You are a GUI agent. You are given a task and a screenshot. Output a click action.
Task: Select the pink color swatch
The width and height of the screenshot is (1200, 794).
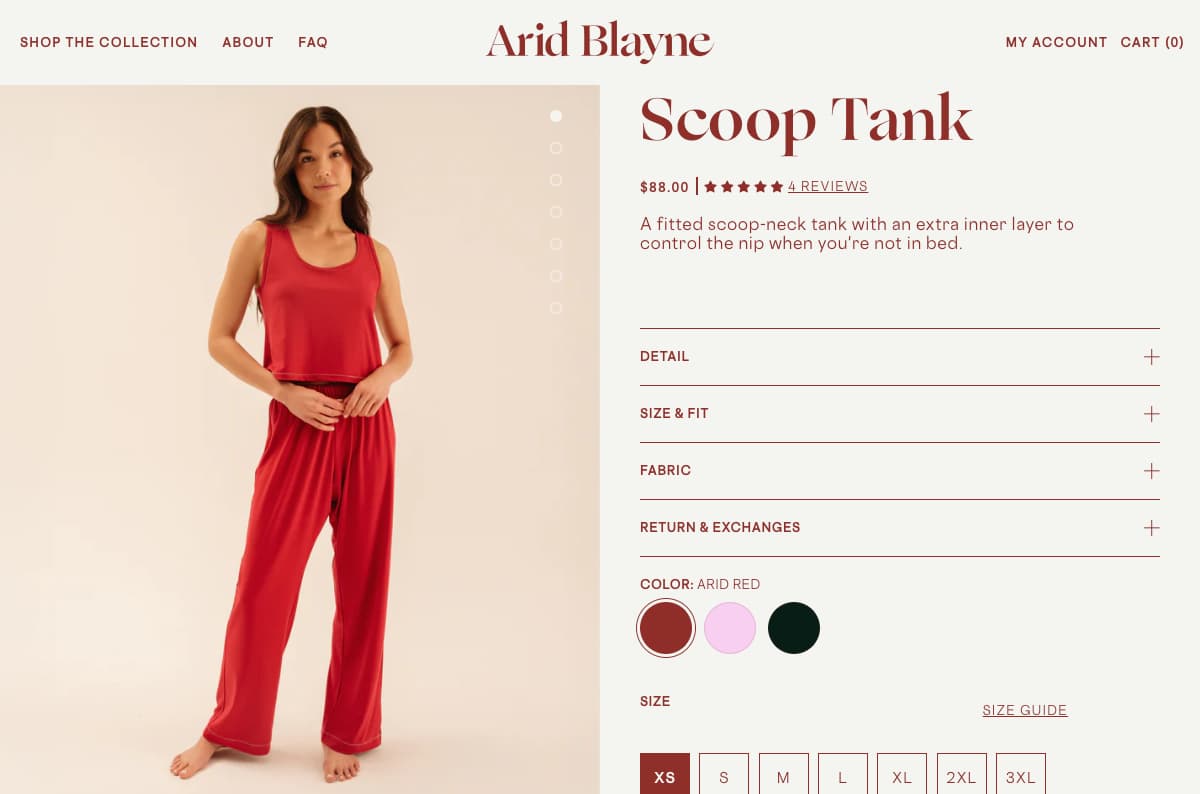pos(730,628)
